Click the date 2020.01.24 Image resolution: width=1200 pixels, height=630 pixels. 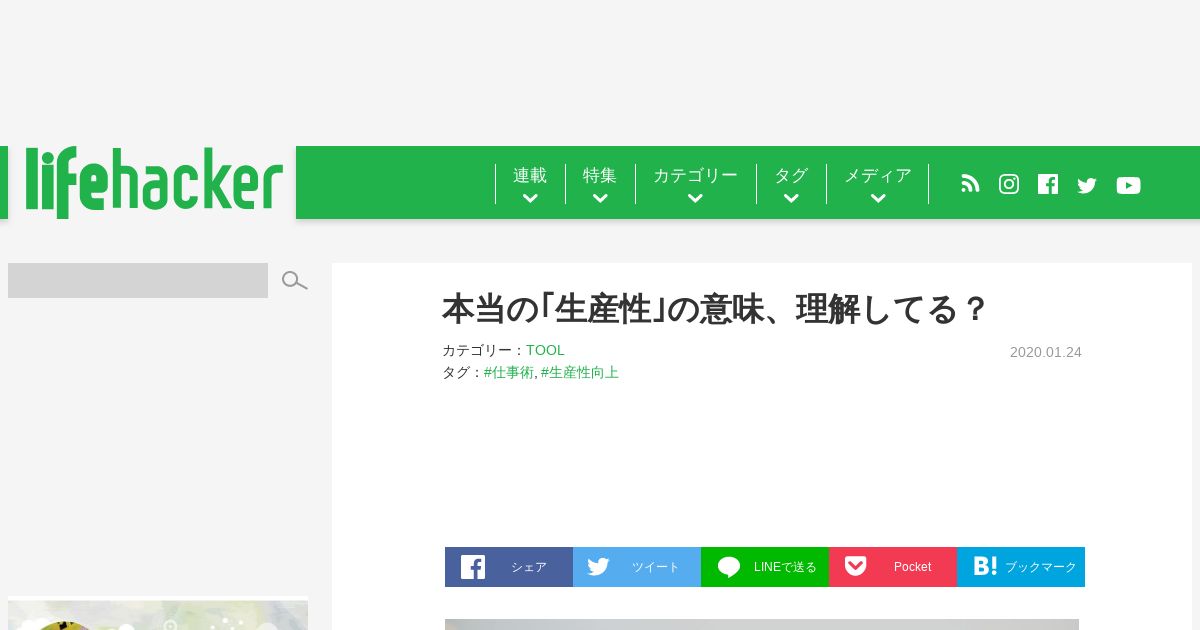1046,352
